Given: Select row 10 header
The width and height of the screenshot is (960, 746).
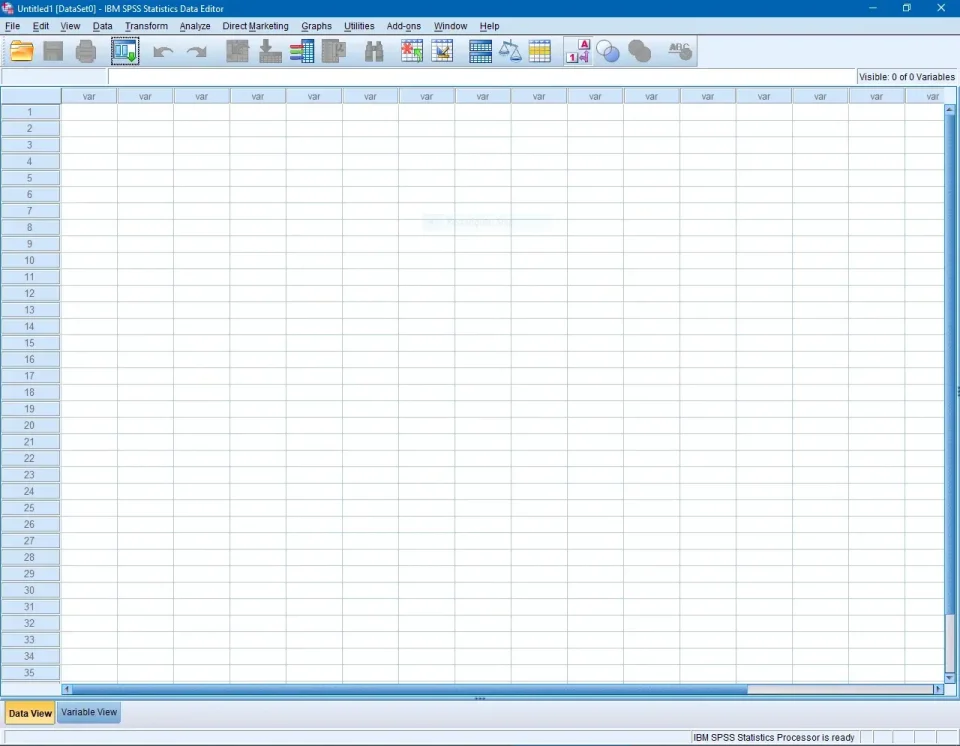Looking at the screenshot, I should click(x=30, y=260).
